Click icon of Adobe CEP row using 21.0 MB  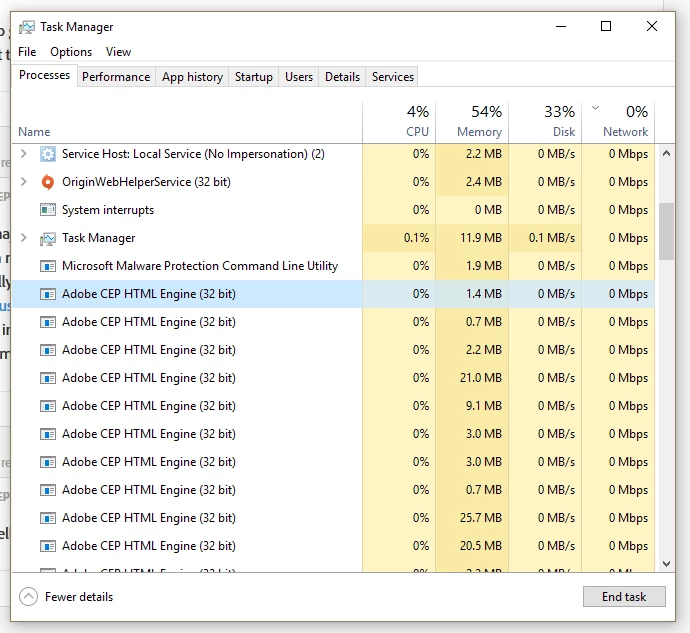tap(48, 378)
